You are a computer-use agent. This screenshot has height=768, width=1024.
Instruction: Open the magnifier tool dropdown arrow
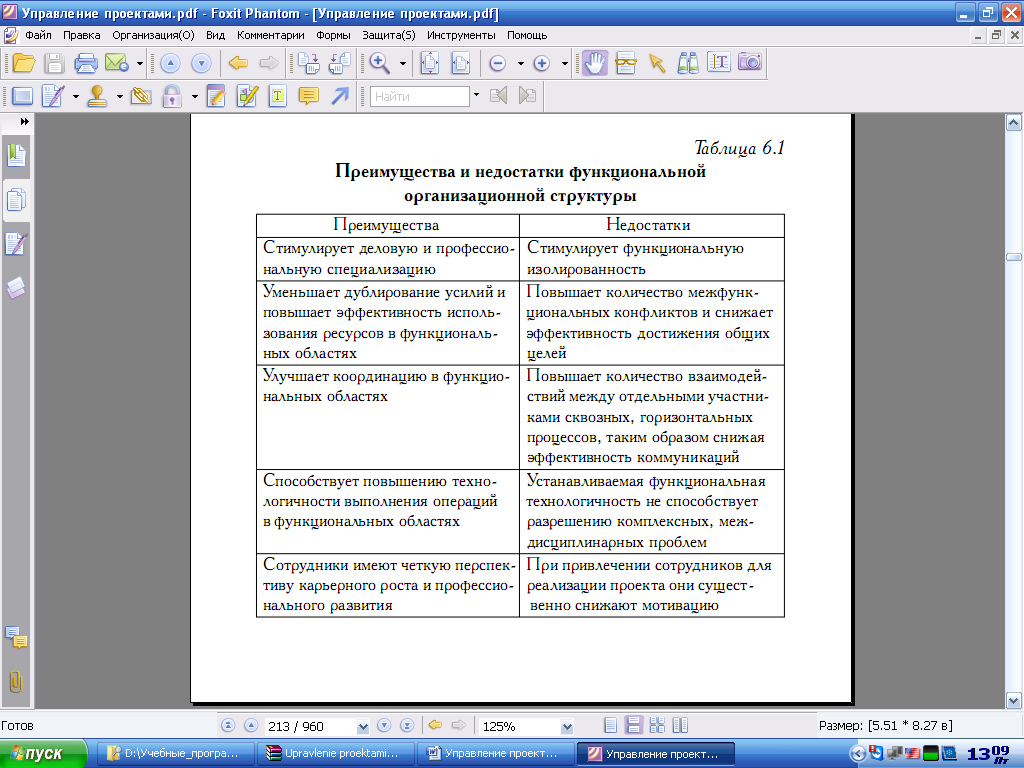pyautogui.click(x=402, y=63)
